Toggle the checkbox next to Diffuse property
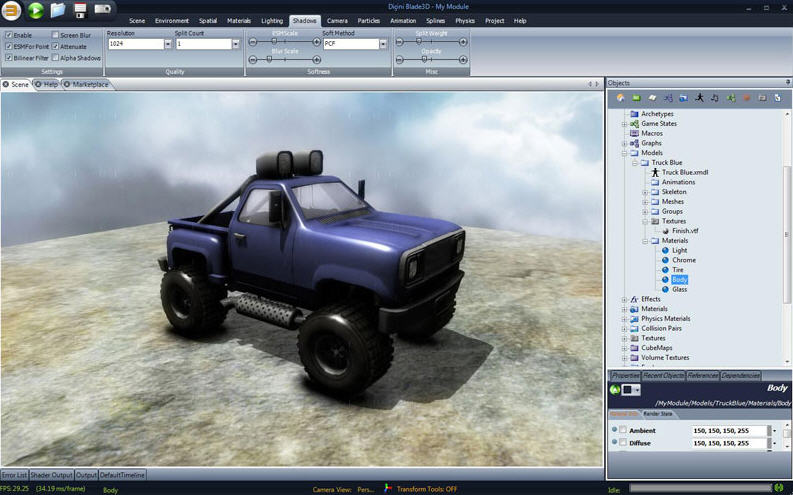This screenshot has height=495, width=793. click(x=623, y=442)
